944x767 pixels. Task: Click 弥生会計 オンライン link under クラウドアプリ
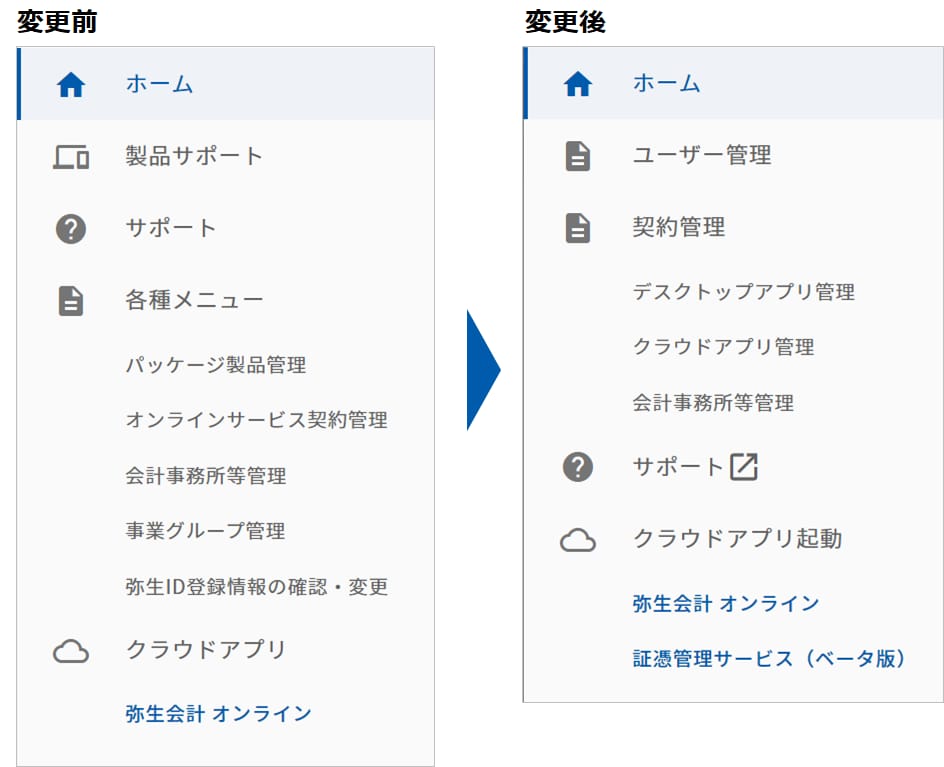pos(218,714)
